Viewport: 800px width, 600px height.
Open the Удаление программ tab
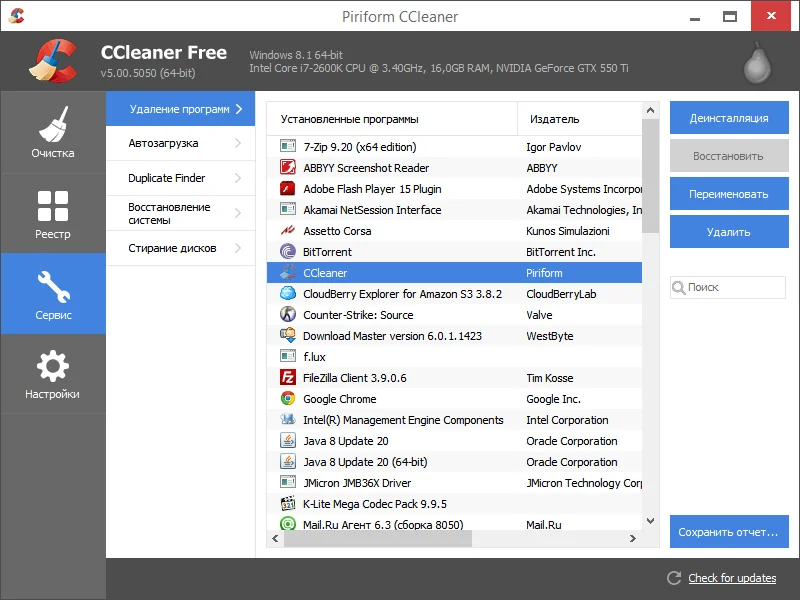(180, 109)
